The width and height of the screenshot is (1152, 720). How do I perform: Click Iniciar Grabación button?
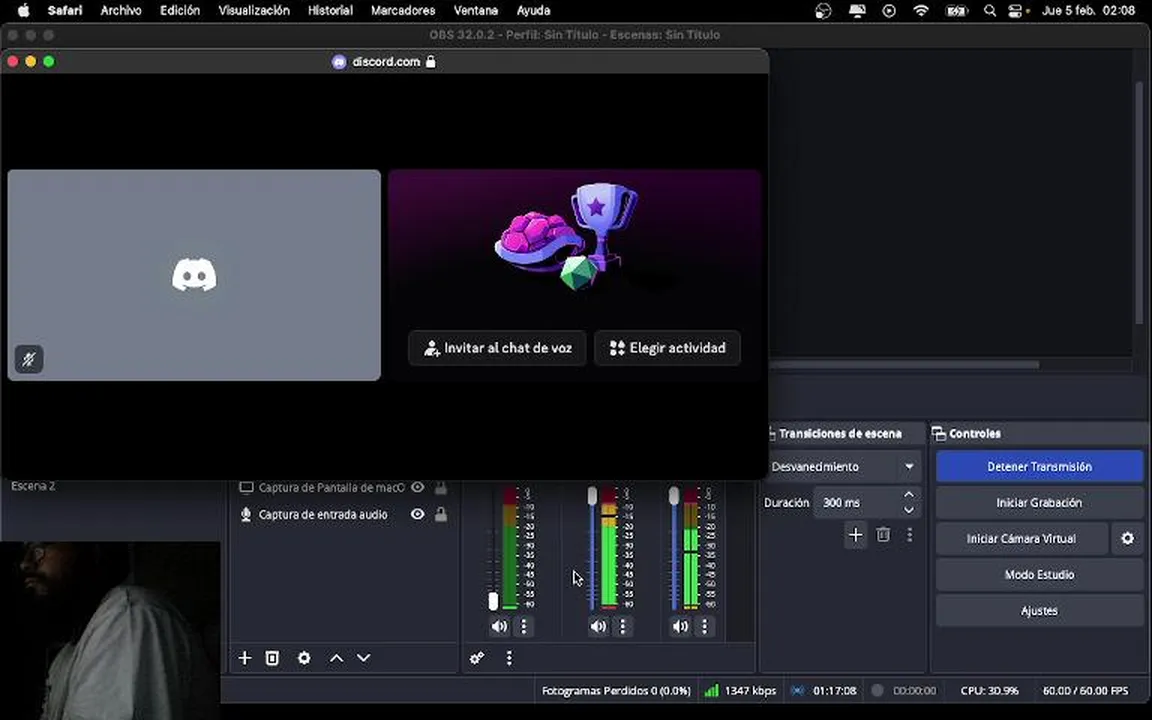[x=1040, y=503]
